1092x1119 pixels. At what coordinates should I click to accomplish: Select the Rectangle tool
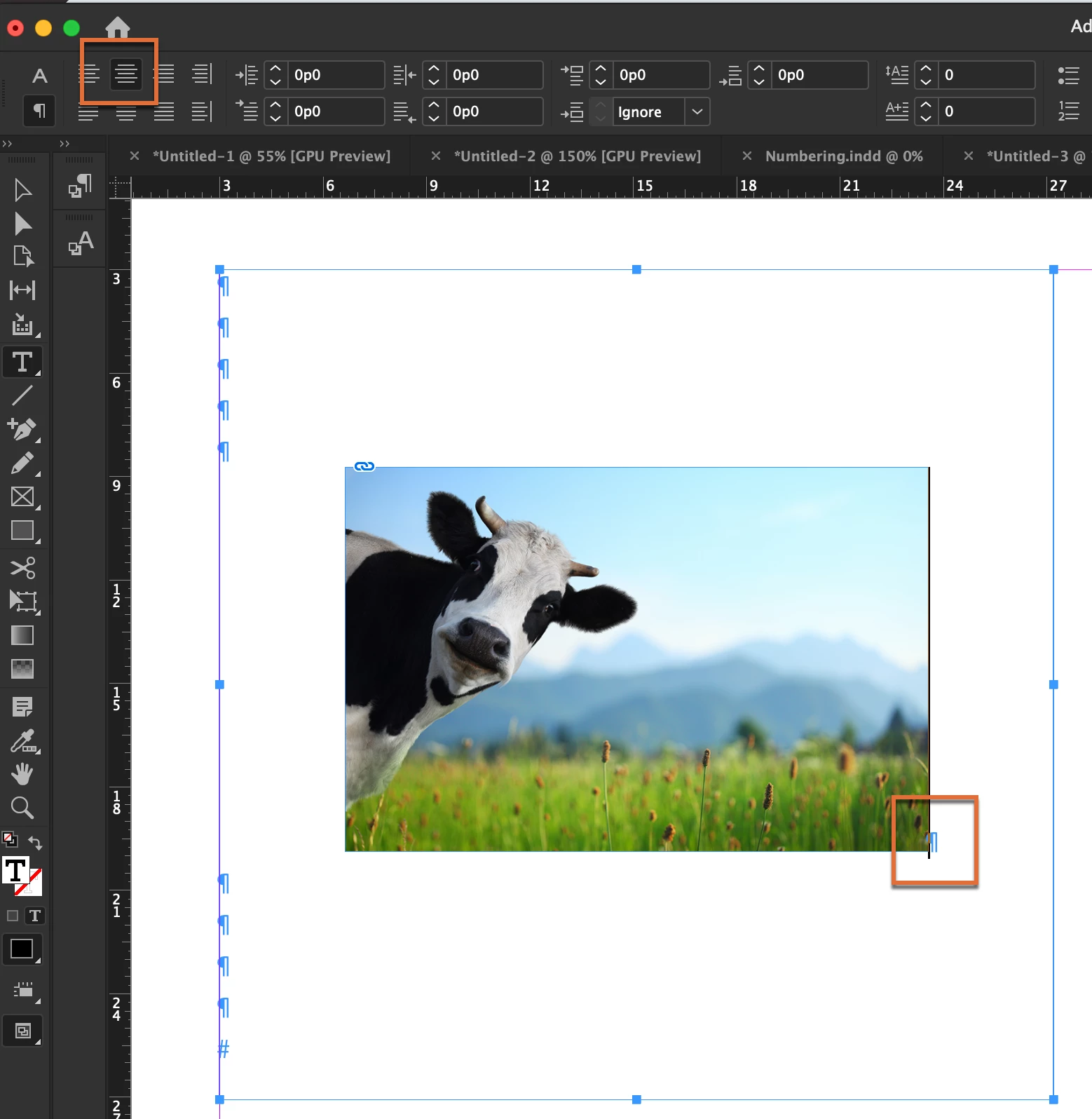pos(22,531)
